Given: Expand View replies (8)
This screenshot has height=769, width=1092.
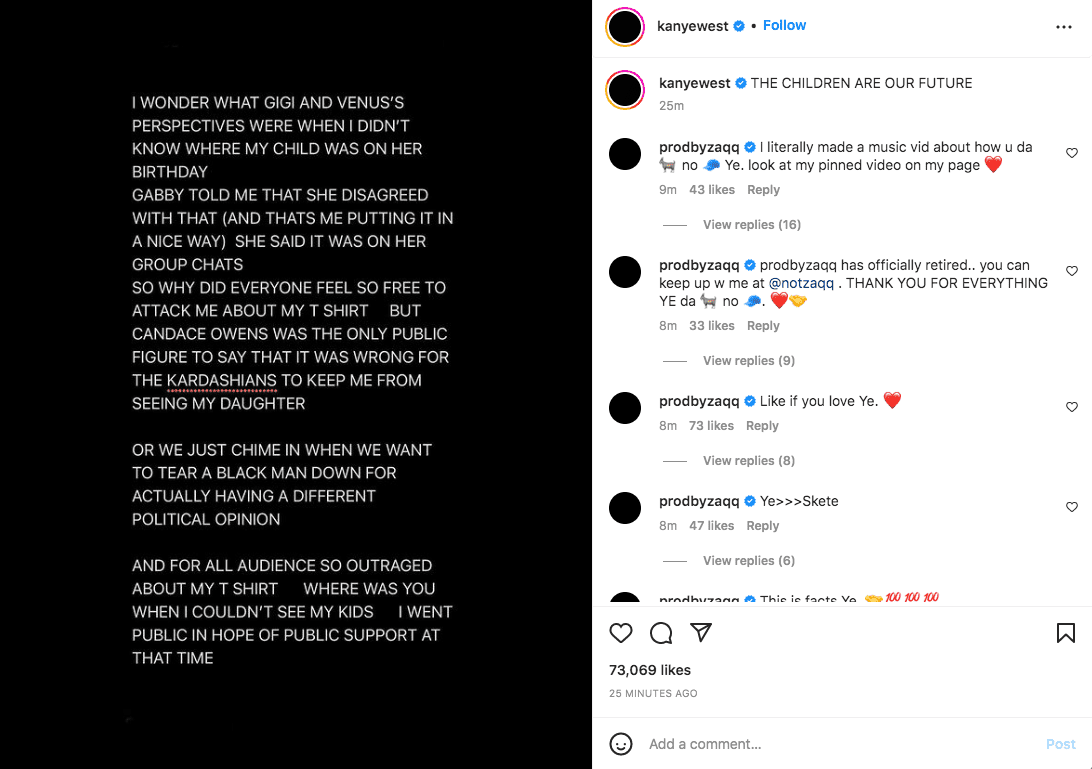Looking at the screenshot, I should (749, 460).
